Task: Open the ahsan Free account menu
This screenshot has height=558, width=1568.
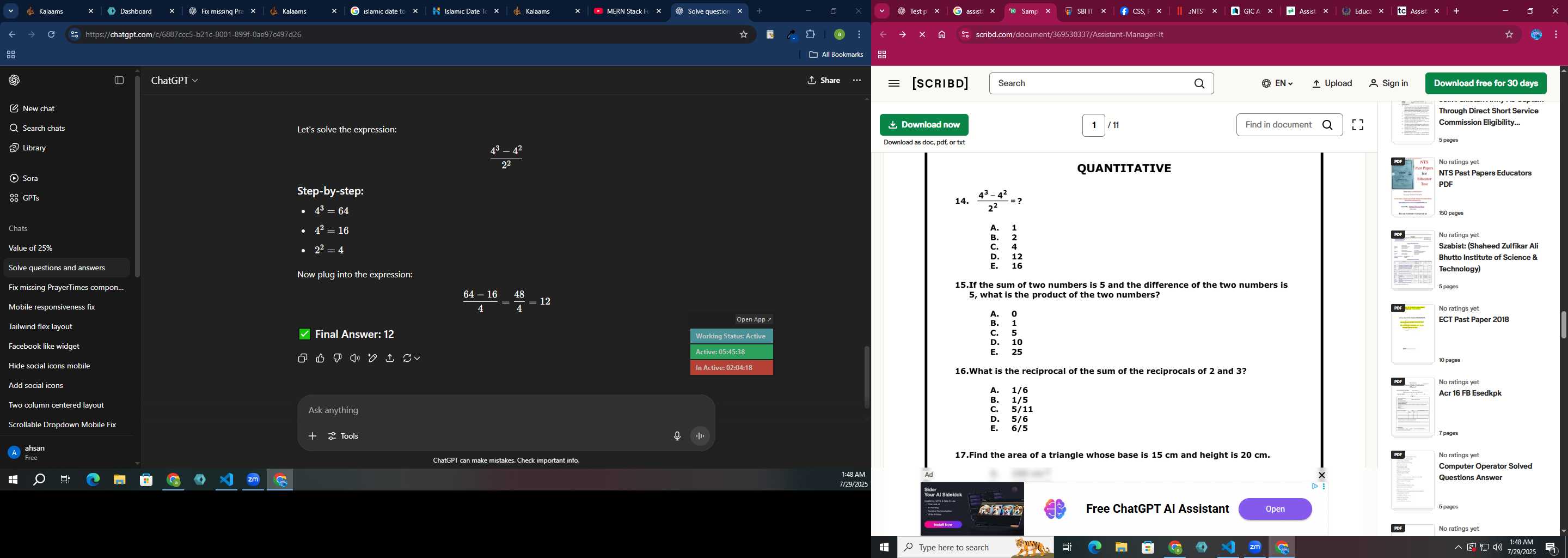Action: click(66, 453)
